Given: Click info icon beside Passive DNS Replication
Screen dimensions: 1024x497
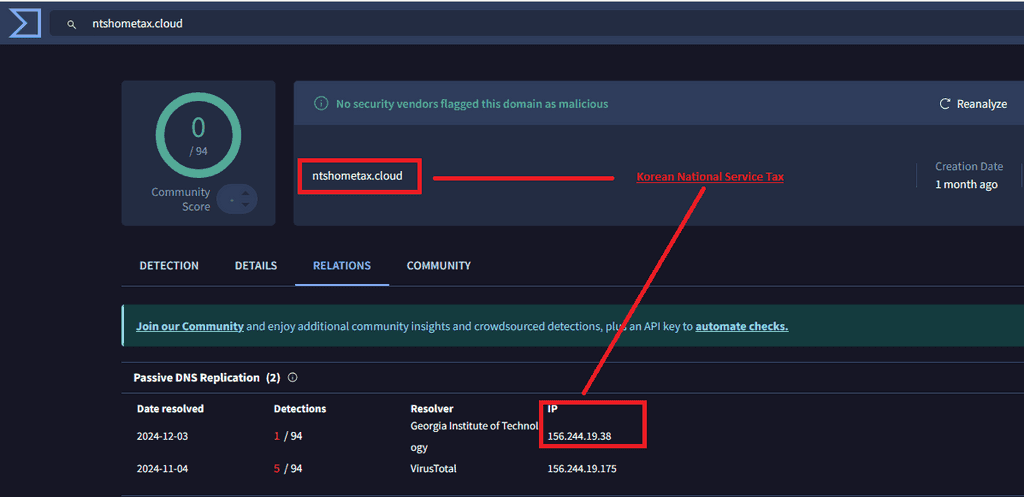Looking at the screenshot, I should point(293,378).
